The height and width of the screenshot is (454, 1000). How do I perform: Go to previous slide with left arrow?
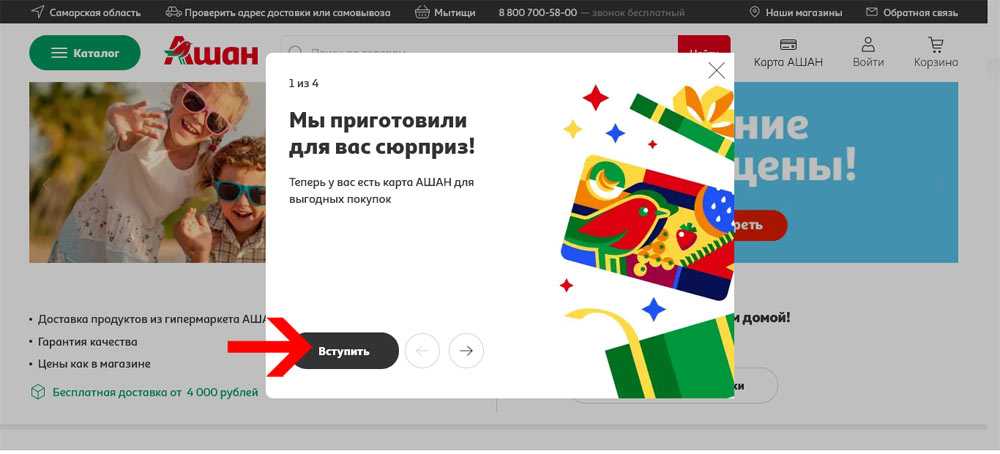point(422,351)
